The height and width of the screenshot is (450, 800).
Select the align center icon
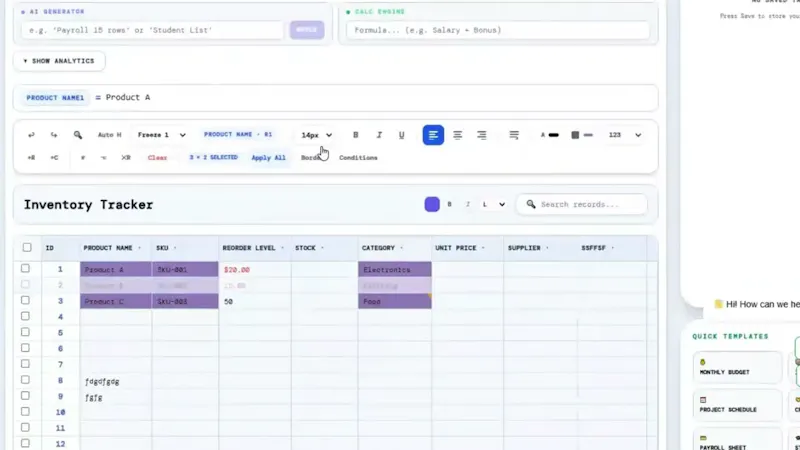458,135
